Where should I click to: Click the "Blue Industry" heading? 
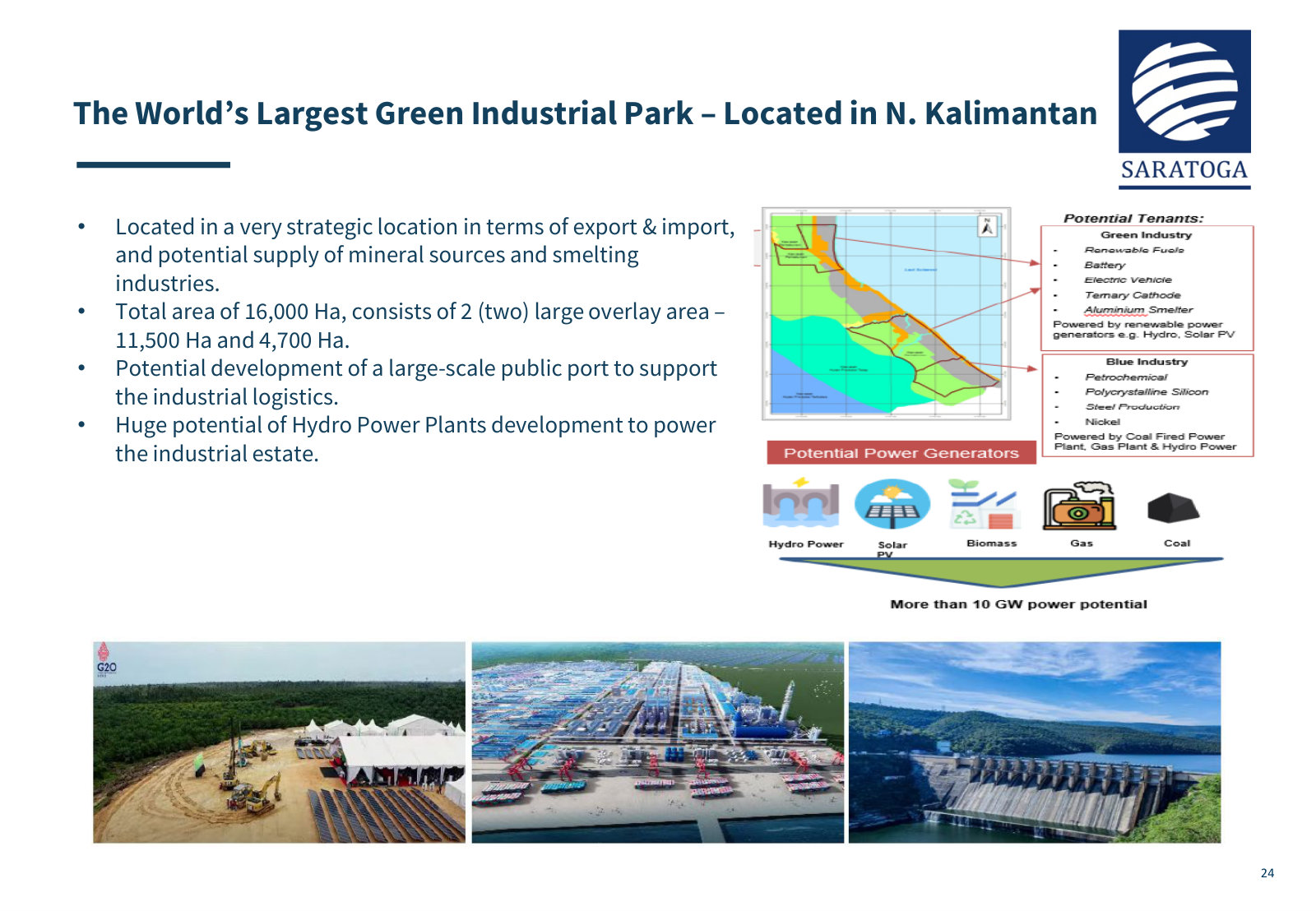click(x=1147, y=362)
